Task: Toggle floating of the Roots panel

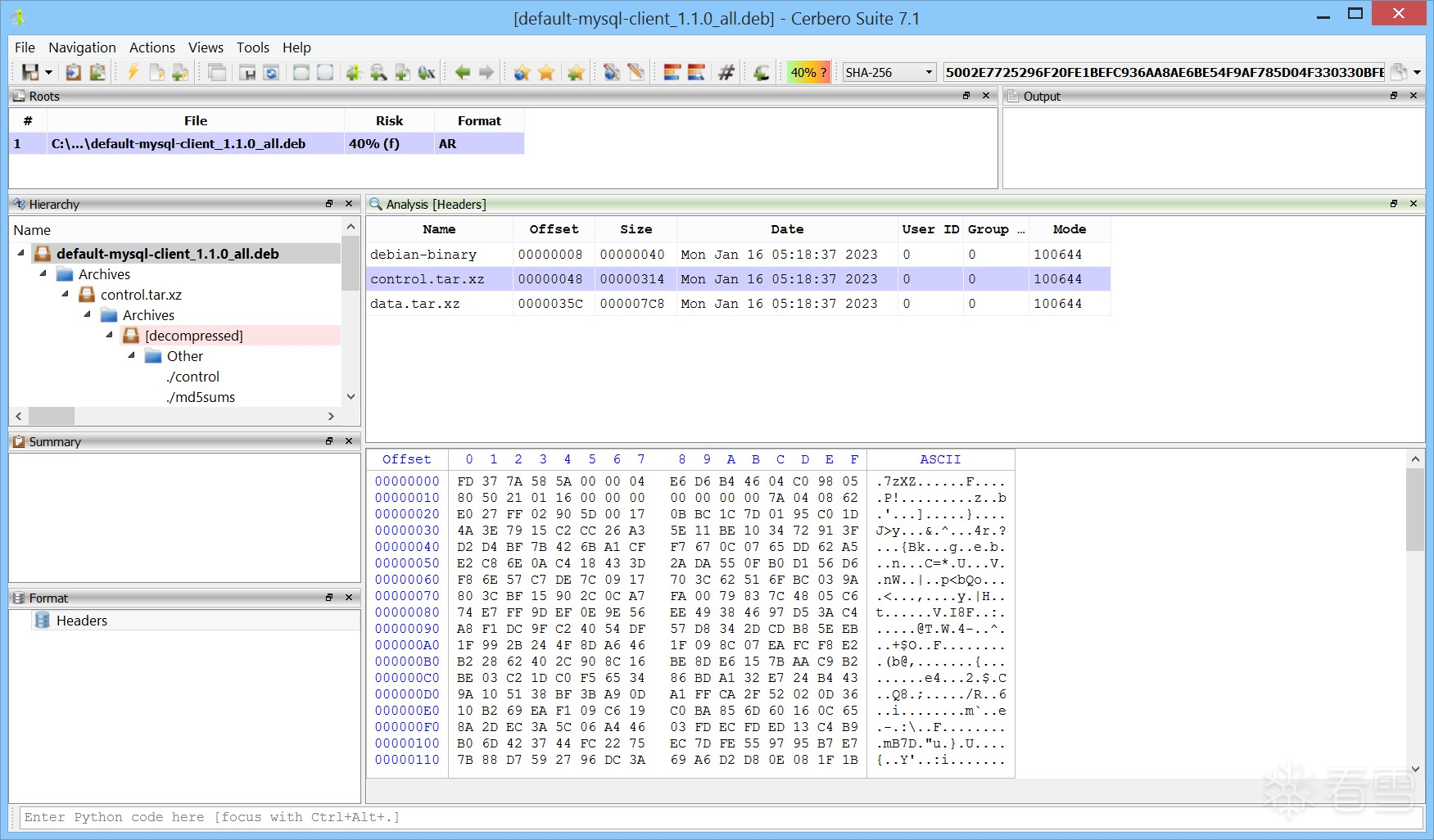Action: point(966,96)
